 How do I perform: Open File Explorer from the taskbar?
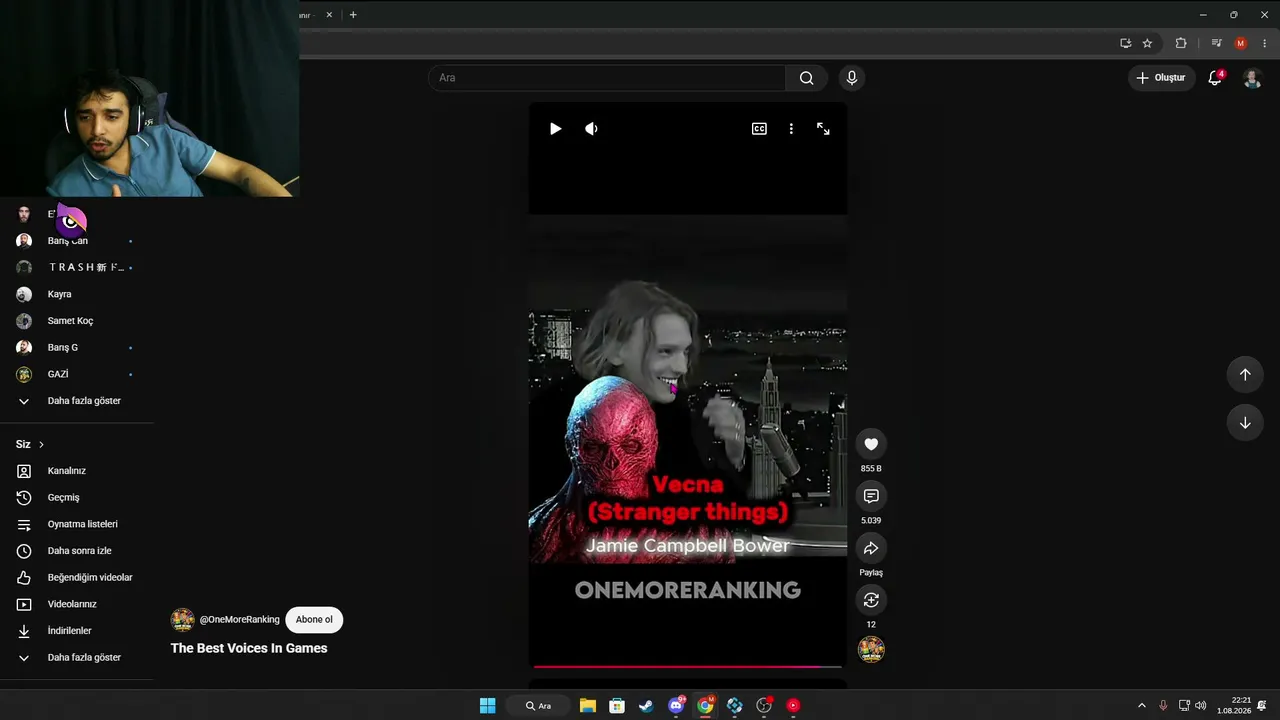click(588, 706)
